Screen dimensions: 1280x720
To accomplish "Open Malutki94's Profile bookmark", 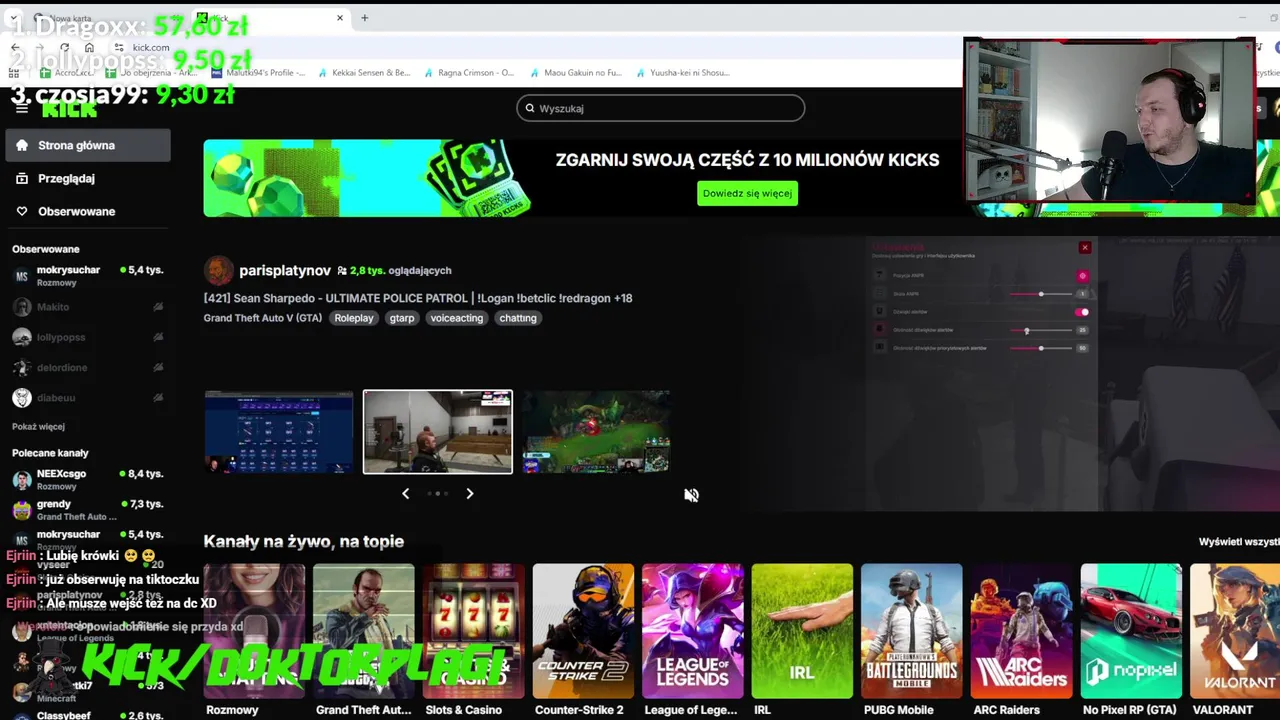I will (x=258, y=73).
